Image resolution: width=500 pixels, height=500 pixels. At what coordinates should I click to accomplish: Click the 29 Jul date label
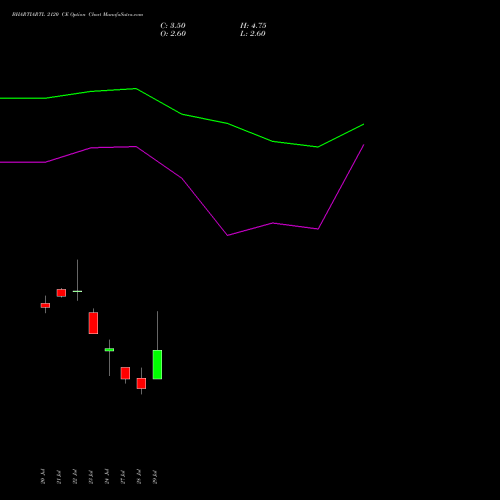[155, 476]
